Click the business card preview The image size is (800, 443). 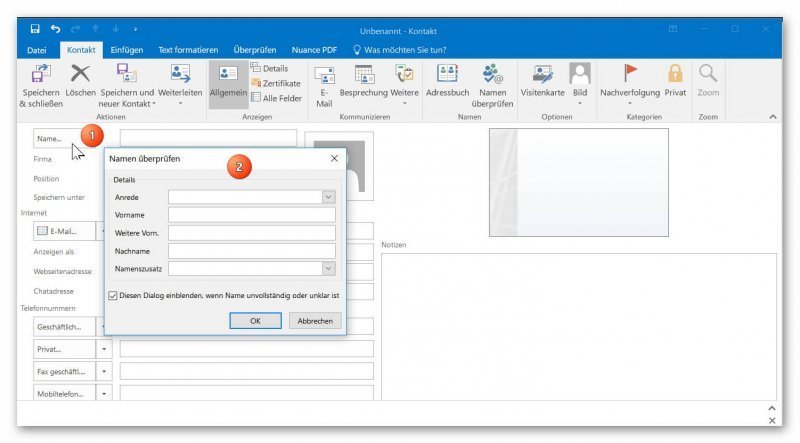click(579, 182)
